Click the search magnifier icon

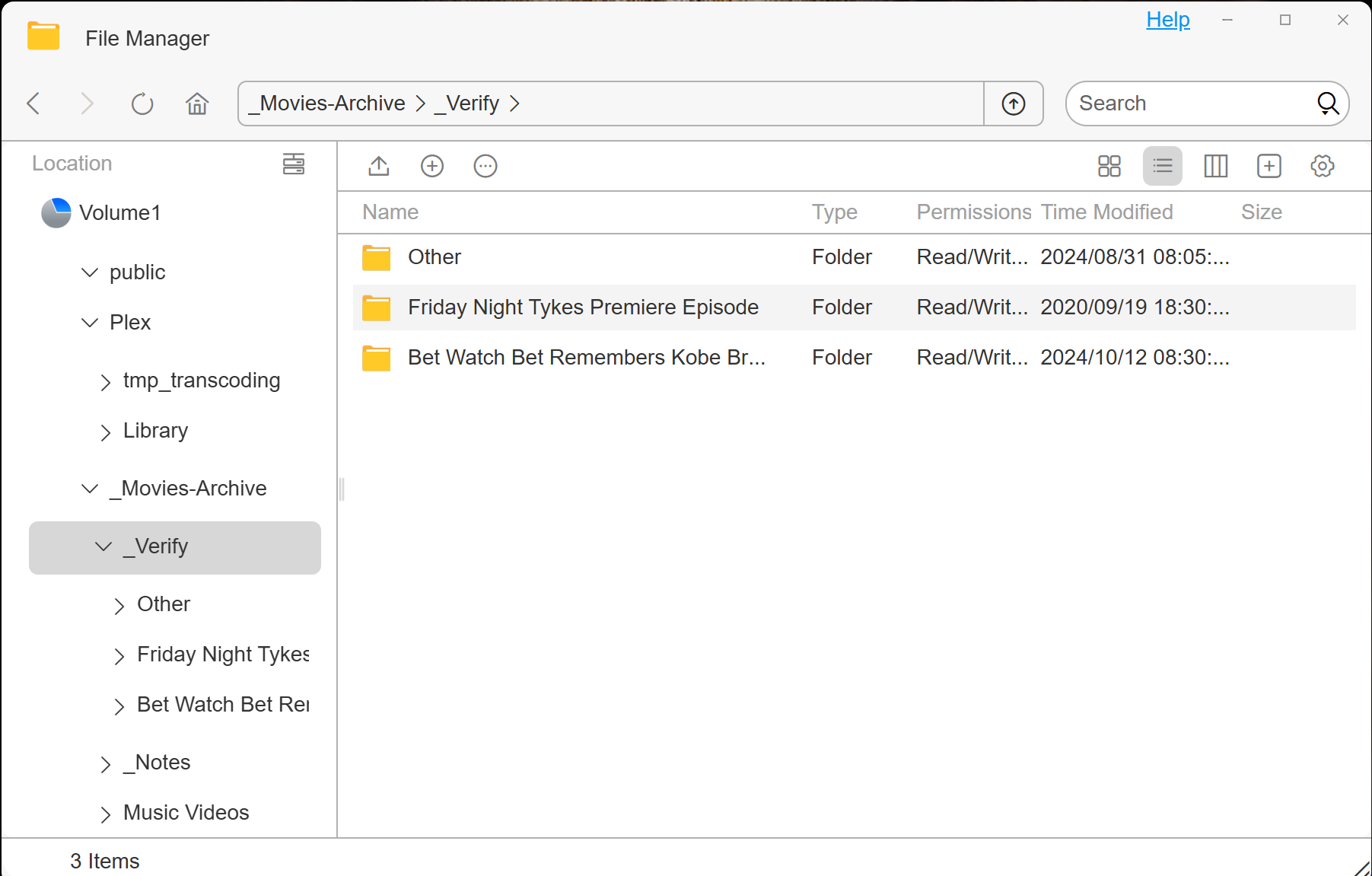[1328, 104]
